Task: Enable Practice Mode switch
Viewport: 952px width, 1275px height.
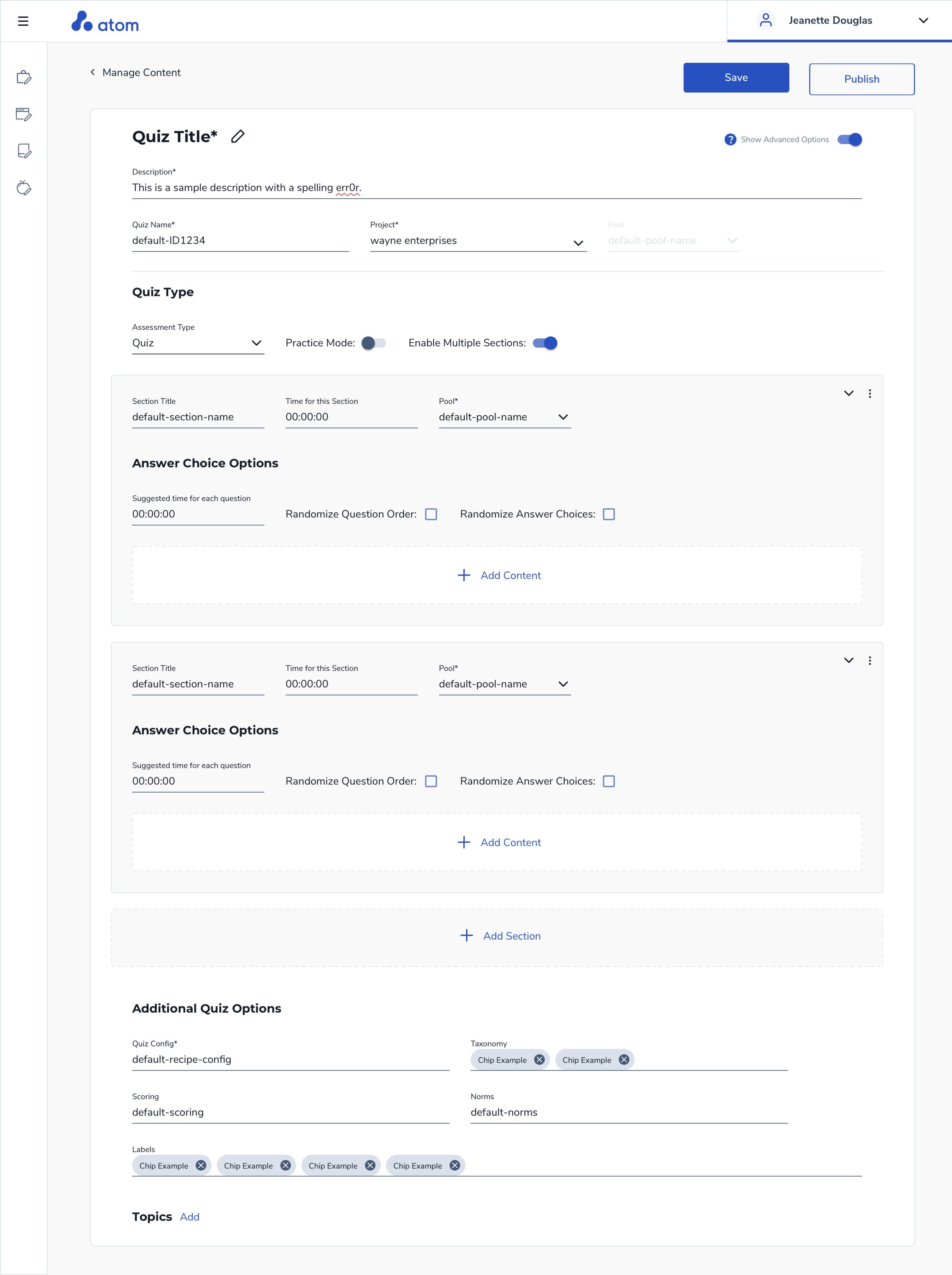Action: [374, 343]
